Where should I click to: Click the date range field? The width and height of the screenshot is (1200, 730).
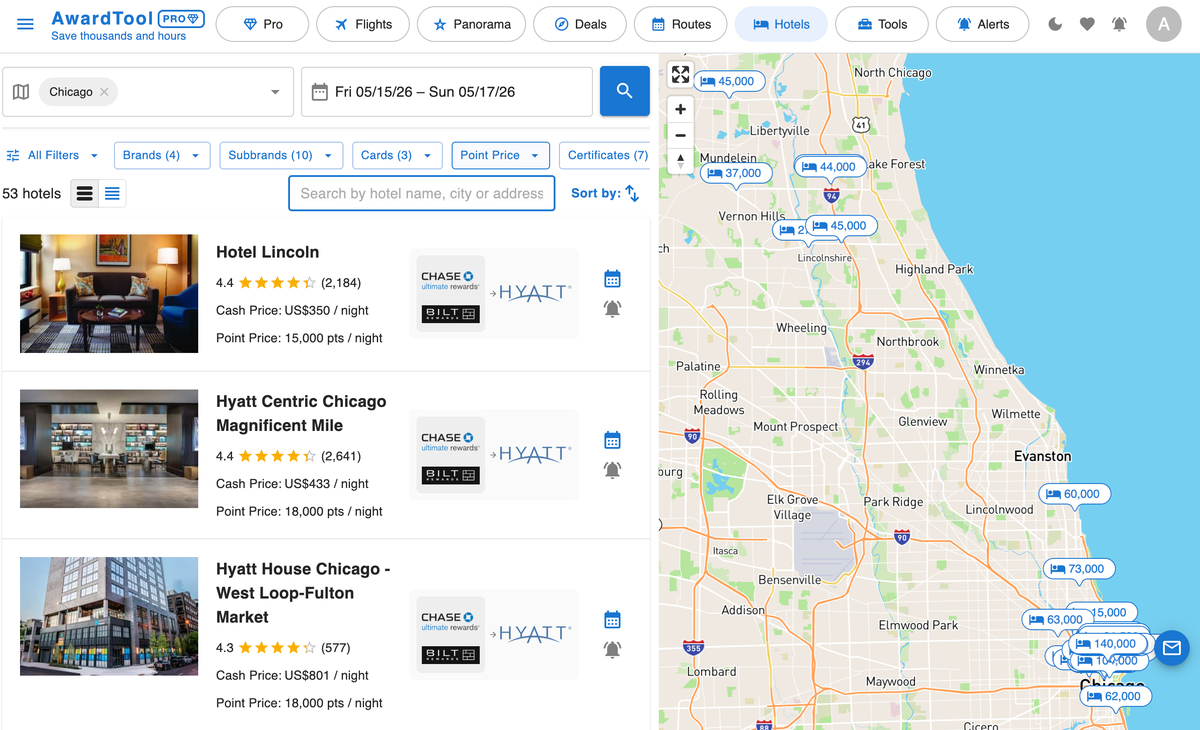(446, 90)
